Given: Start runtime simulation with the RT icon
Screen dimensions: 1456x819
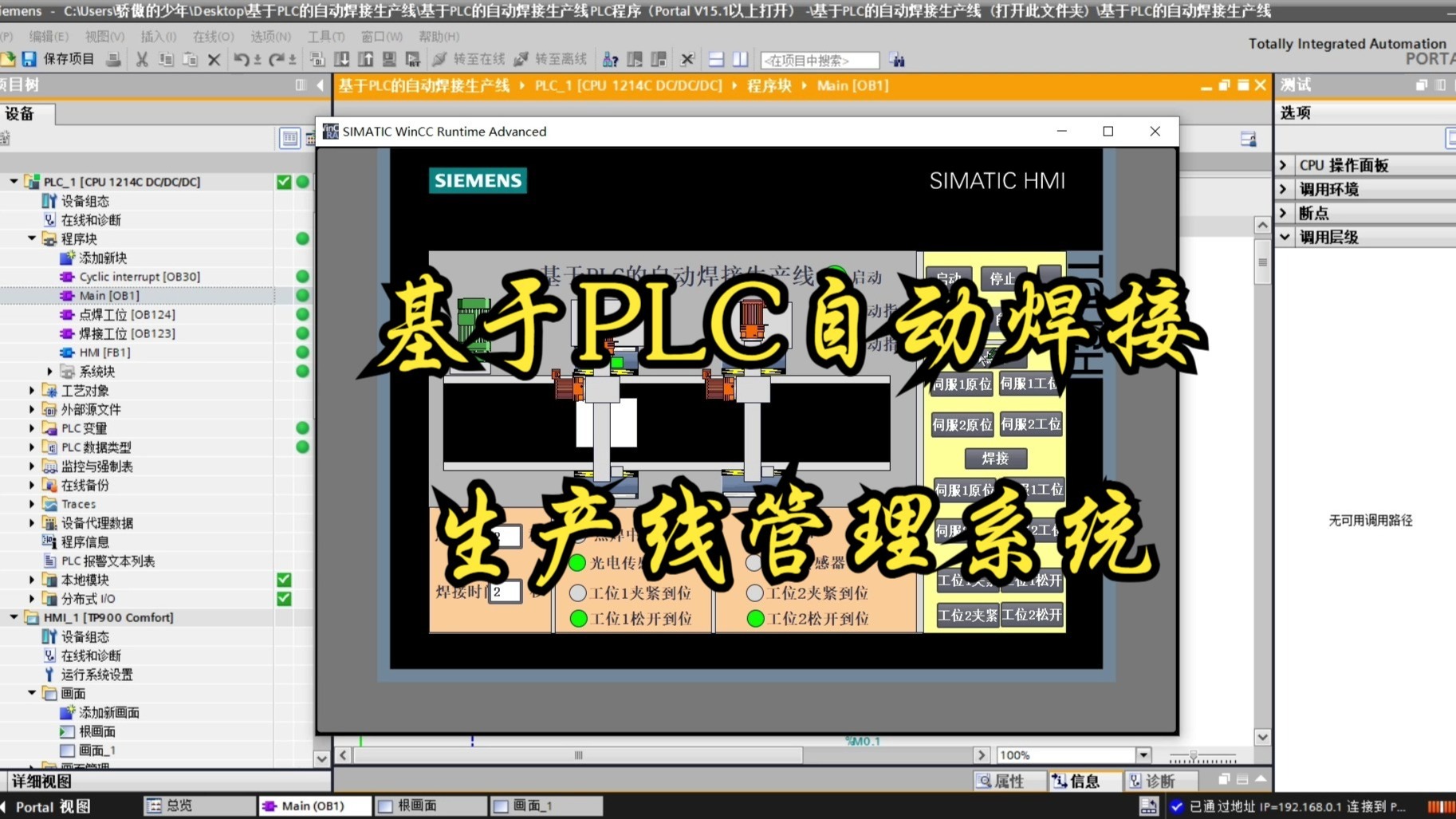Looking at the screenshot, I should pos(413,59).
